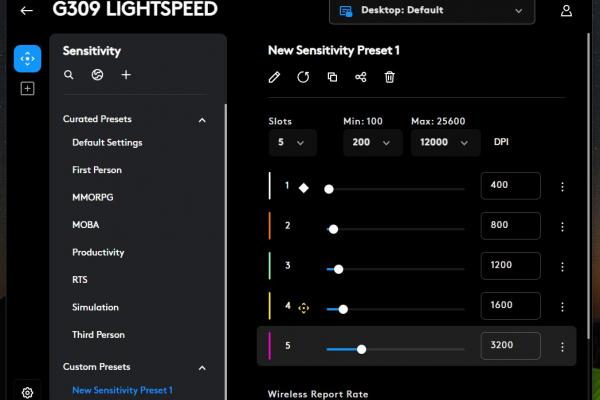The width and height of the screenshot is (600, 400).
Task: Select the RTS preset
Action: coord(80,280)
